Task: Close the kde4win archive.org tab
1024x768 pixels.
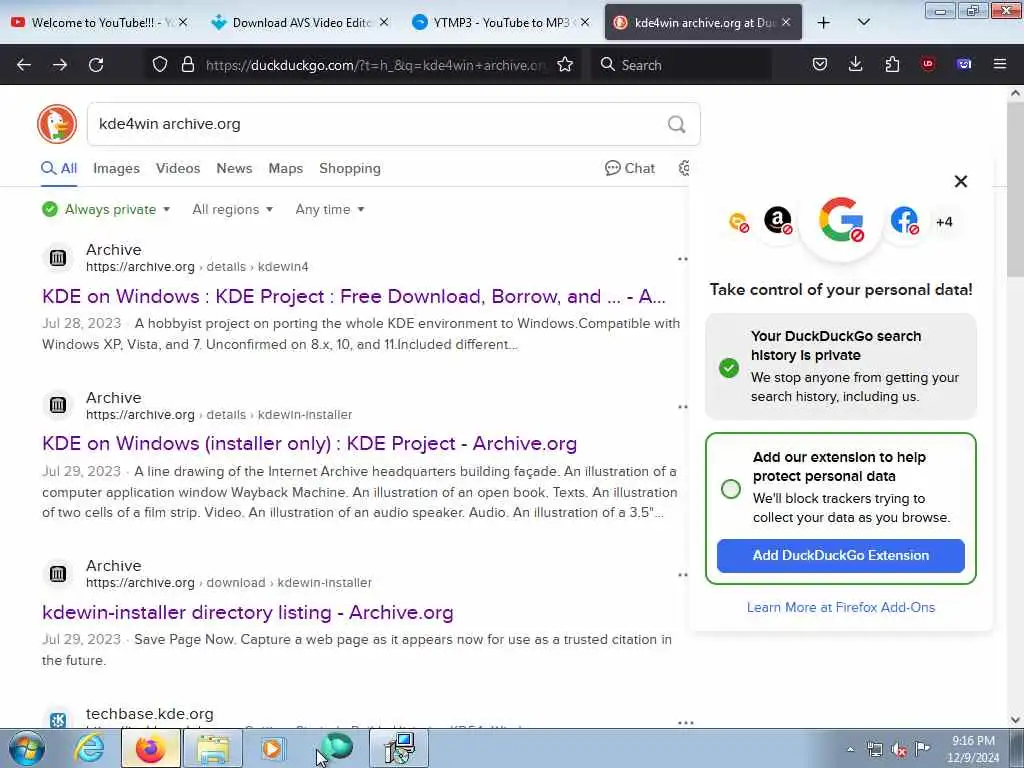Action: click(786, 23)
